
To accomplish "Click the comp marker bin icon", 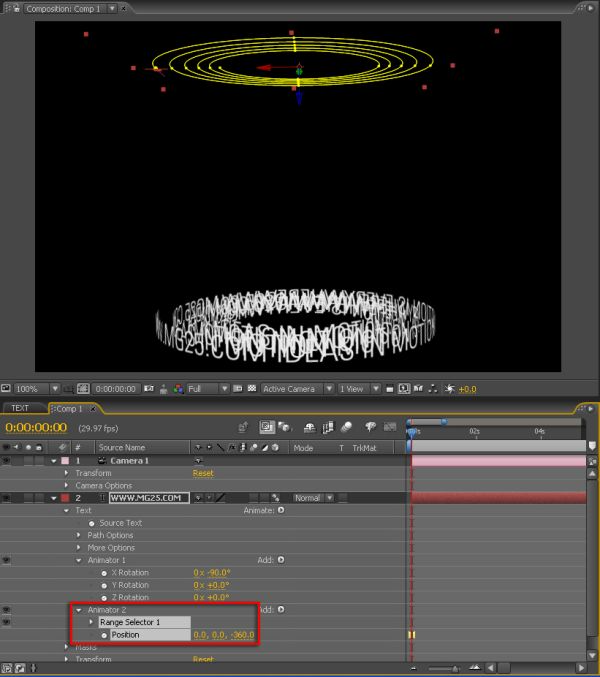I will [592, 446].
